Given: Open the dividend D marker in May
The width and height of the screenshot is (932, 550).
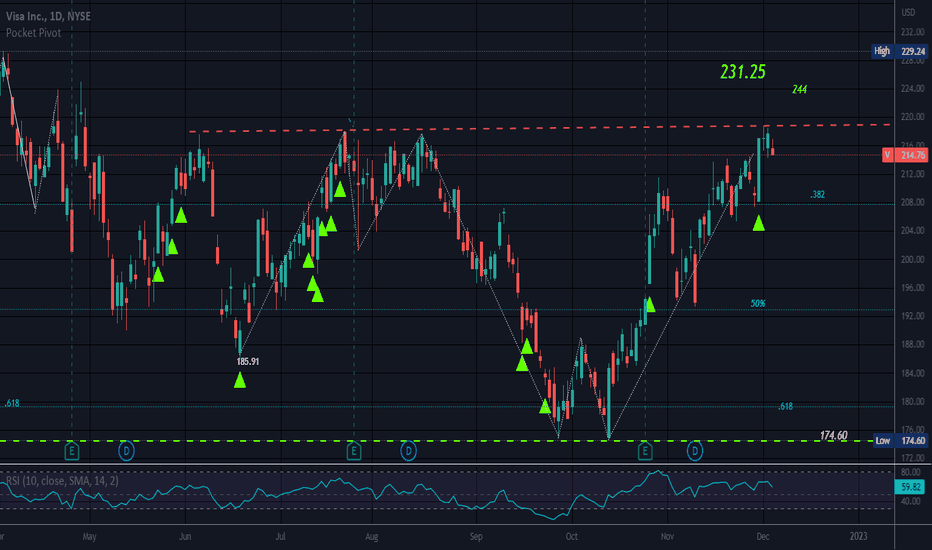Looking at the screenshot, I should [126, 451].
